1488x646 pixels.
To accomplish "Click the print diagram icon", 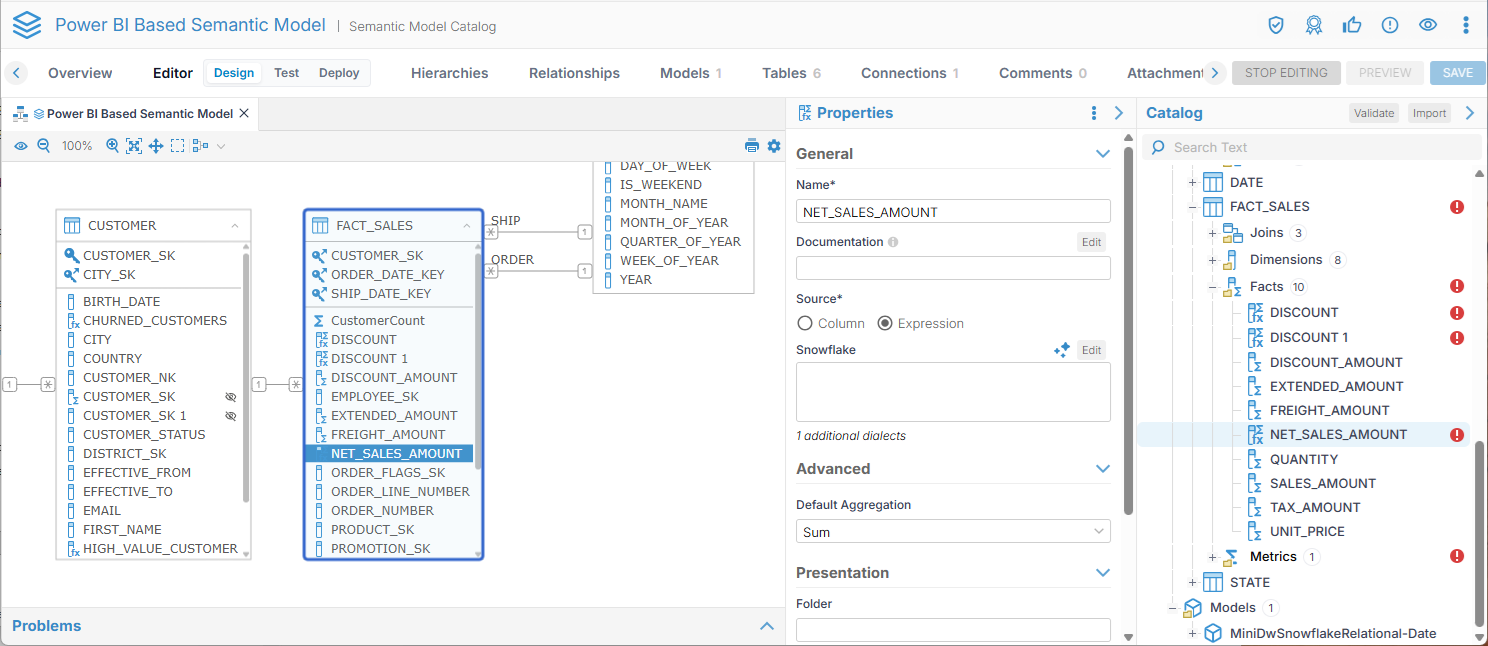I will 752,146.
